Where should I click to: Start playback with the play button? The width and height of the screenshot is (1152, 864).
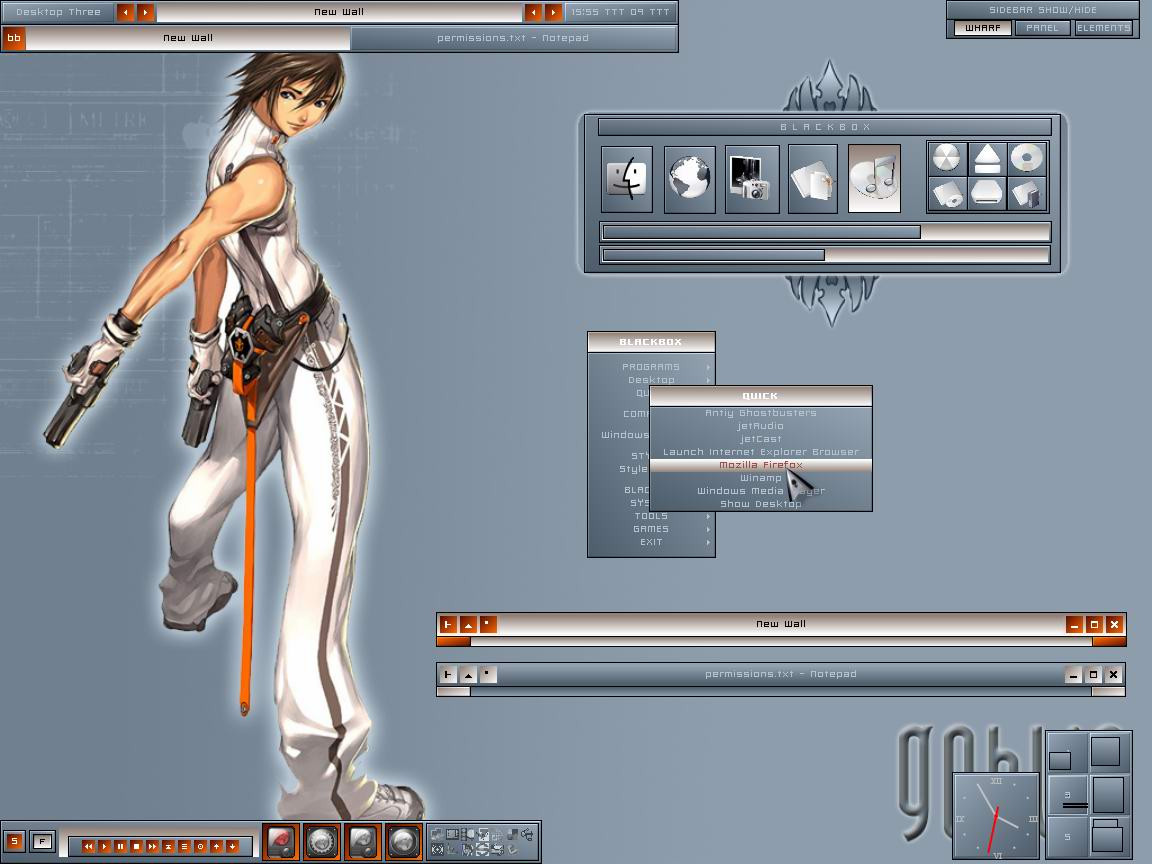(104, 846)
